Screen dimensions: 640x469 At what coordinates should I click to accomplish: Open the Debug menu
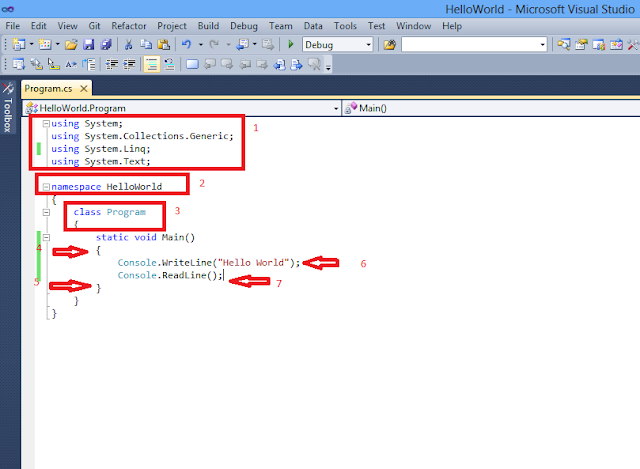(x=244, y=26)
